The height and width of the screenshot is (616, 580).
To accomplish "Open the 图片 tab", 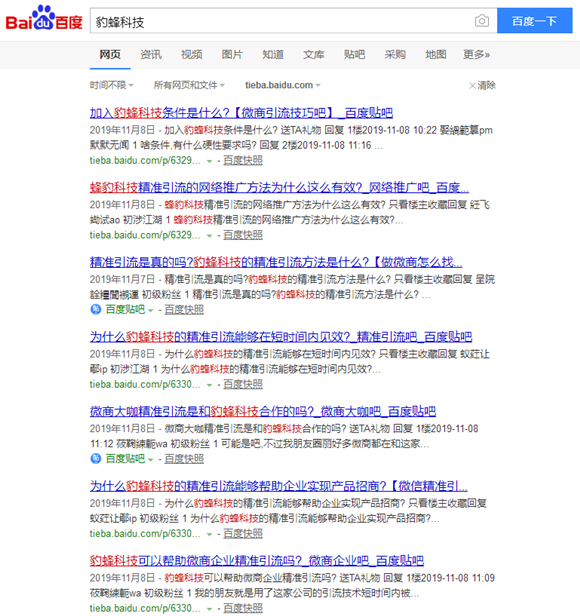I will (x=232, y=55).
